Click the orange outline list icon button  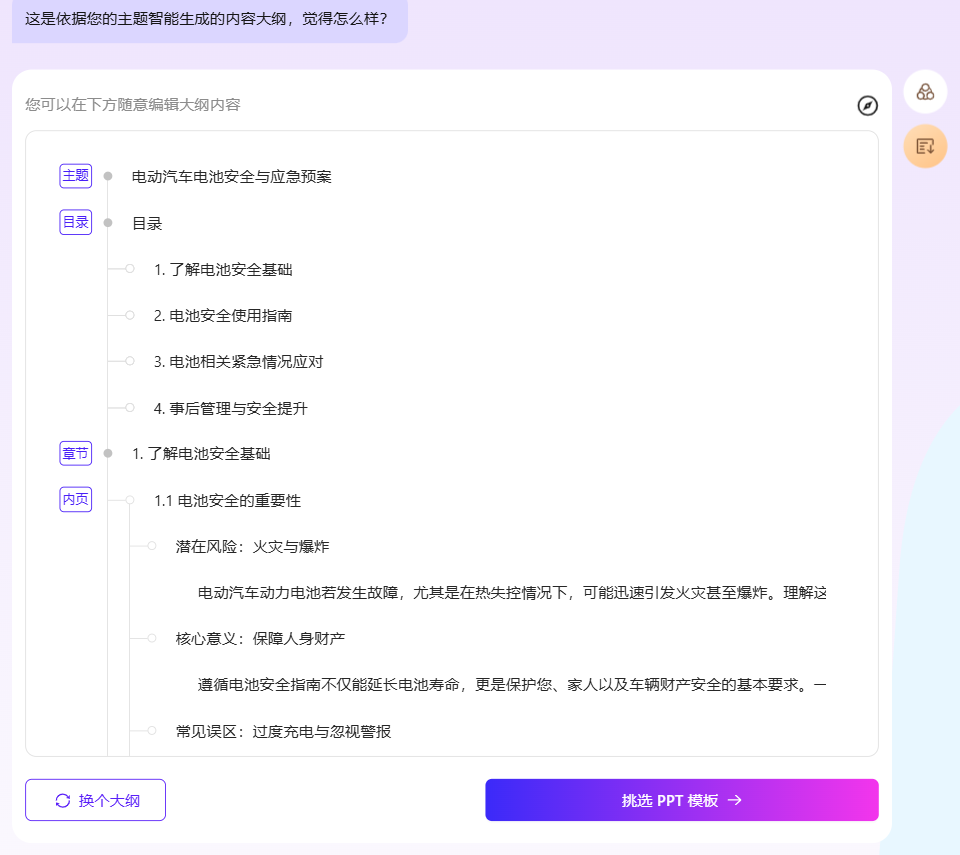pos(925,146)
